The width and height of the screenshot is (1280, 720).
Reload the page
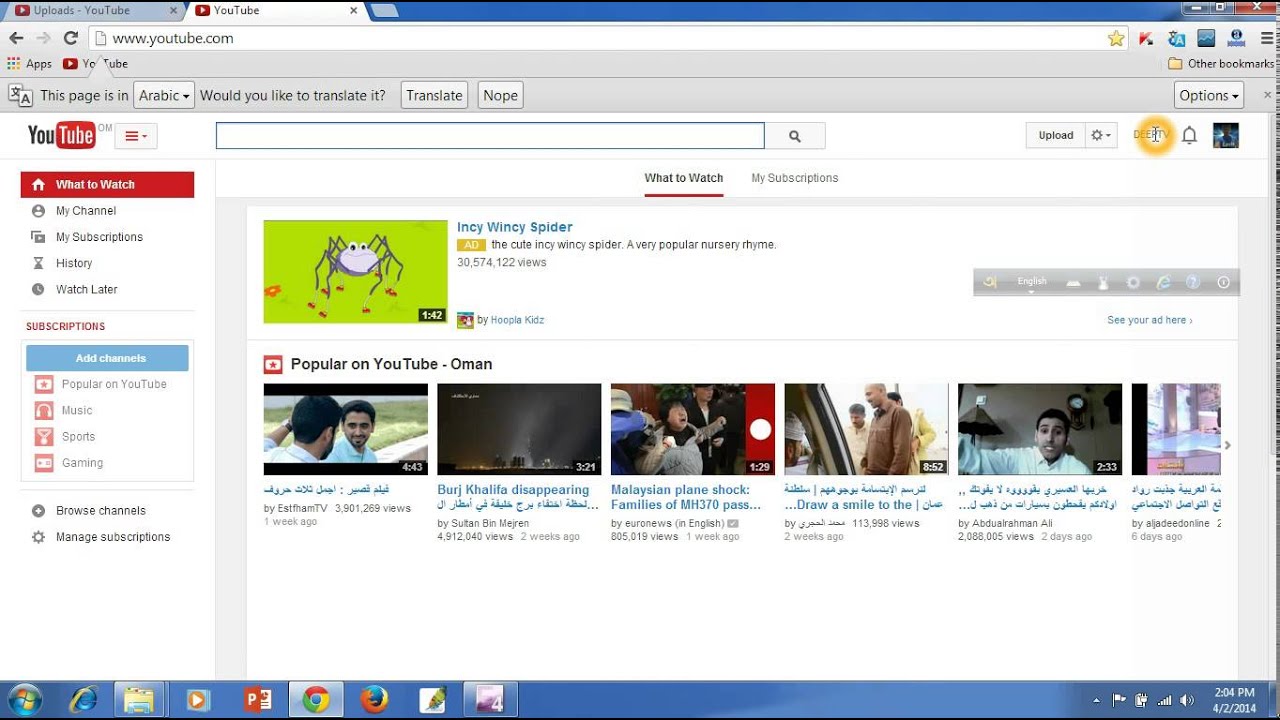[70, 38]
